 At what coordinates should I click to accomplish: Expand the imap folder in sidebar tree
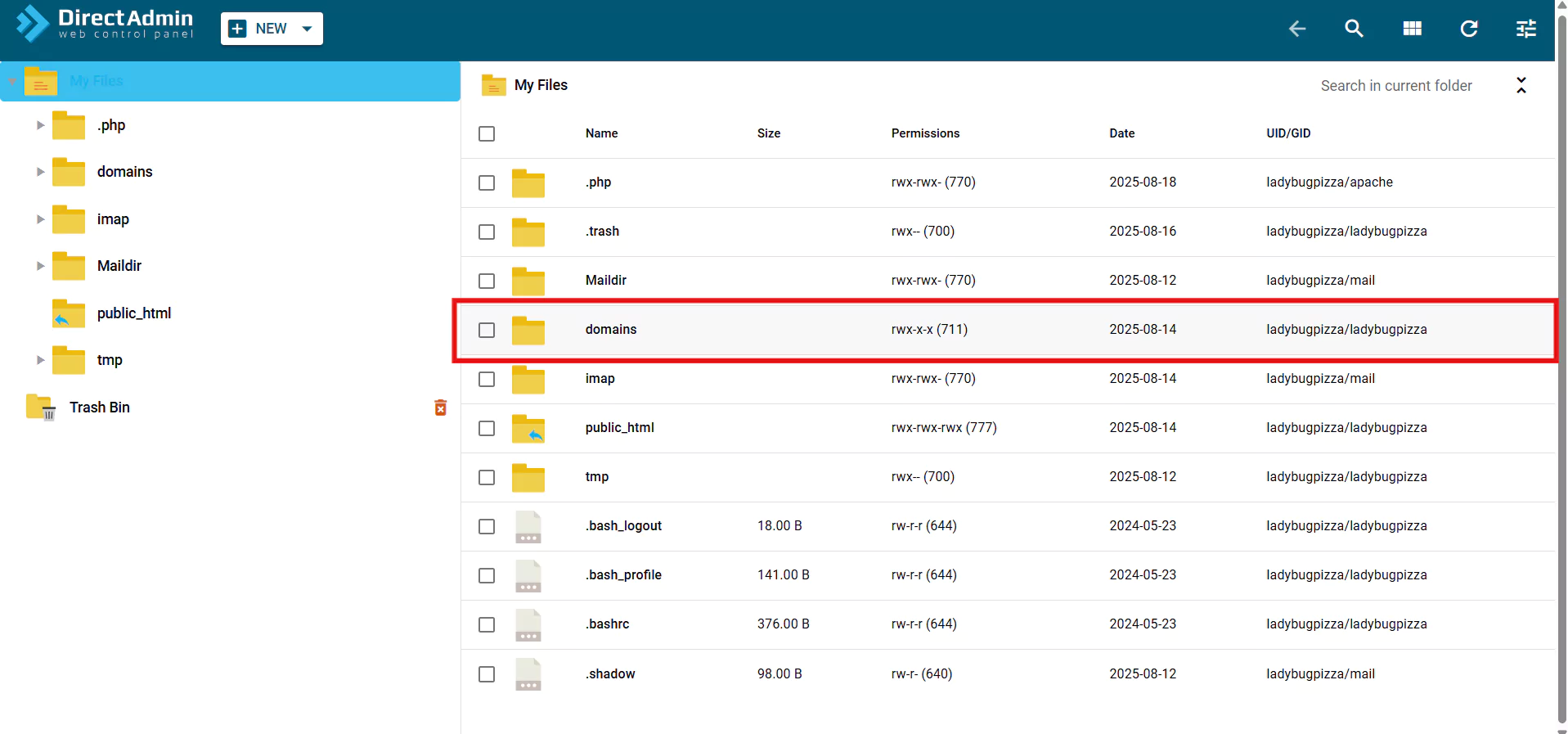(40, 219)
